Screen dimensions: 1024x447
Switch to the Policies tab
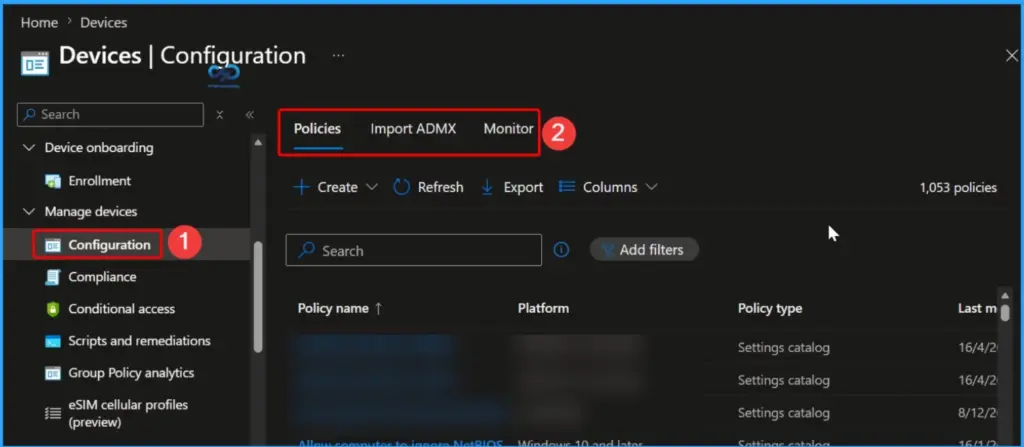point(317,129)
